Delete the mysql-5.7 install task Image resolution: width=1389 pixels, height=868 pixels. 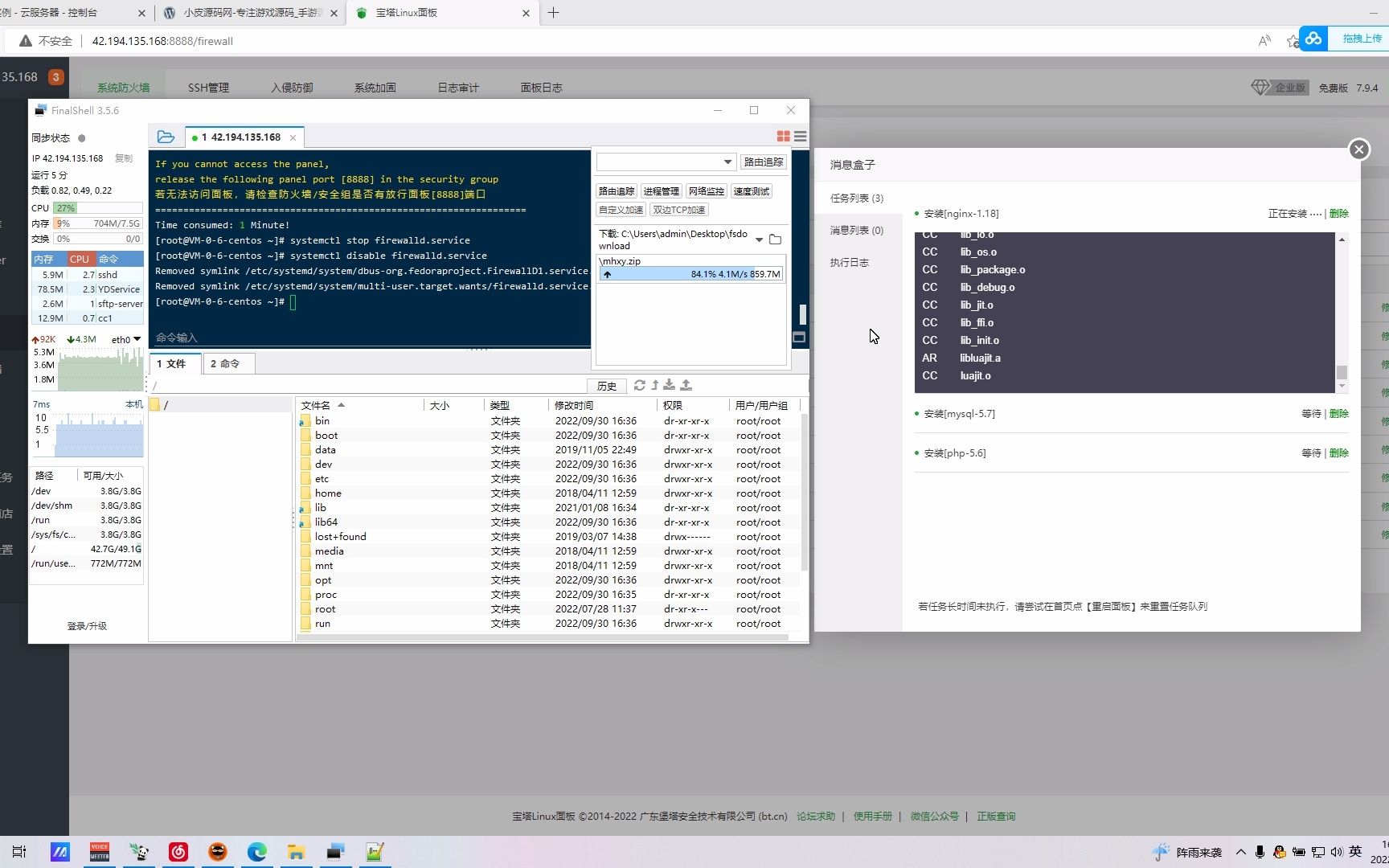tap(1339, 414)
